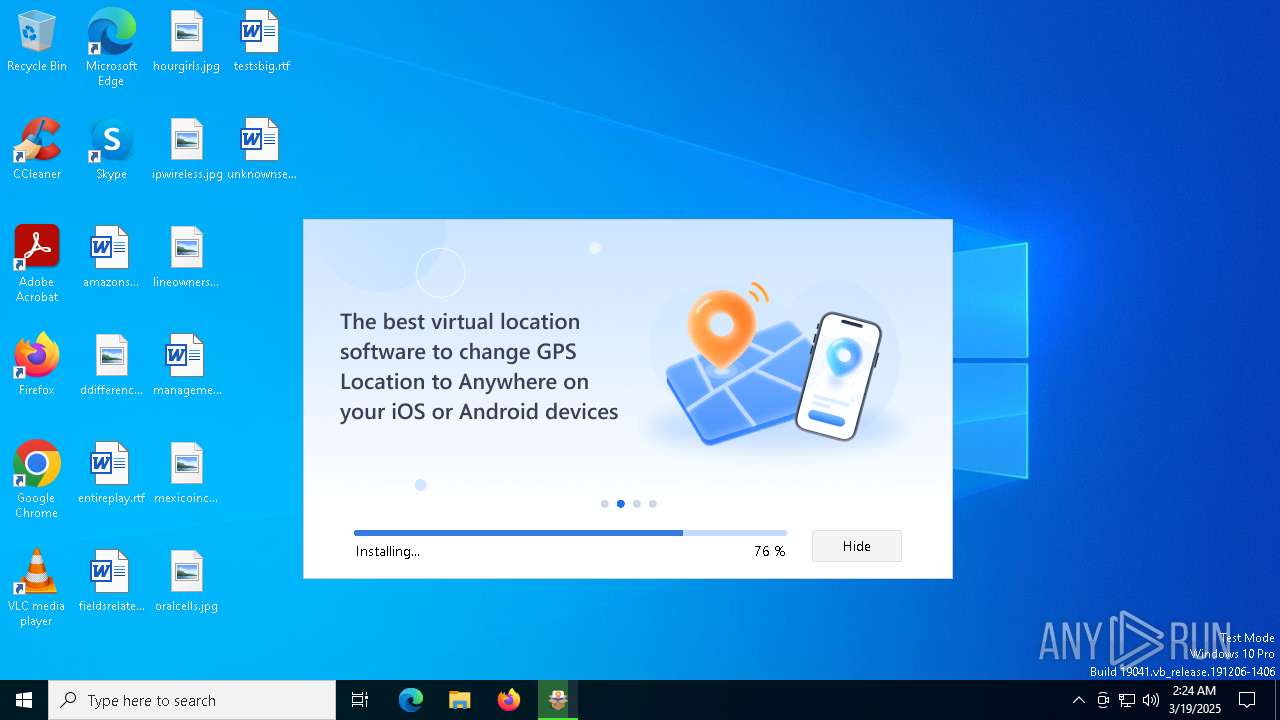Open VLC media player shortcut

point(37,588)
